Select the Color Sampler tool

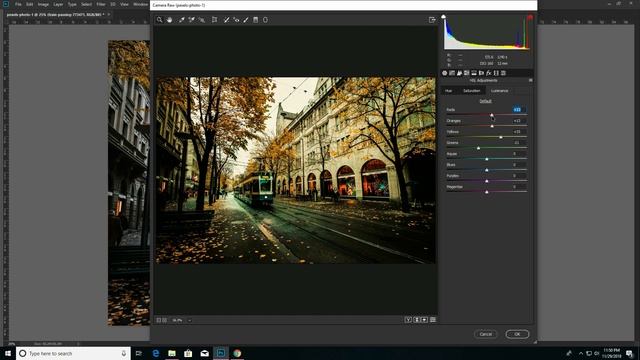[191, 20]
